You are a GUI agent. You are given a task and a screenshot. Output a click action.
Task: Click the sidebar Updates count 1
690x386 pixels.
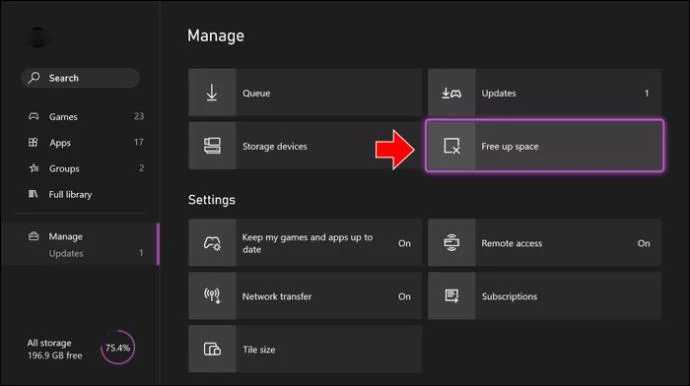point(141,253)
